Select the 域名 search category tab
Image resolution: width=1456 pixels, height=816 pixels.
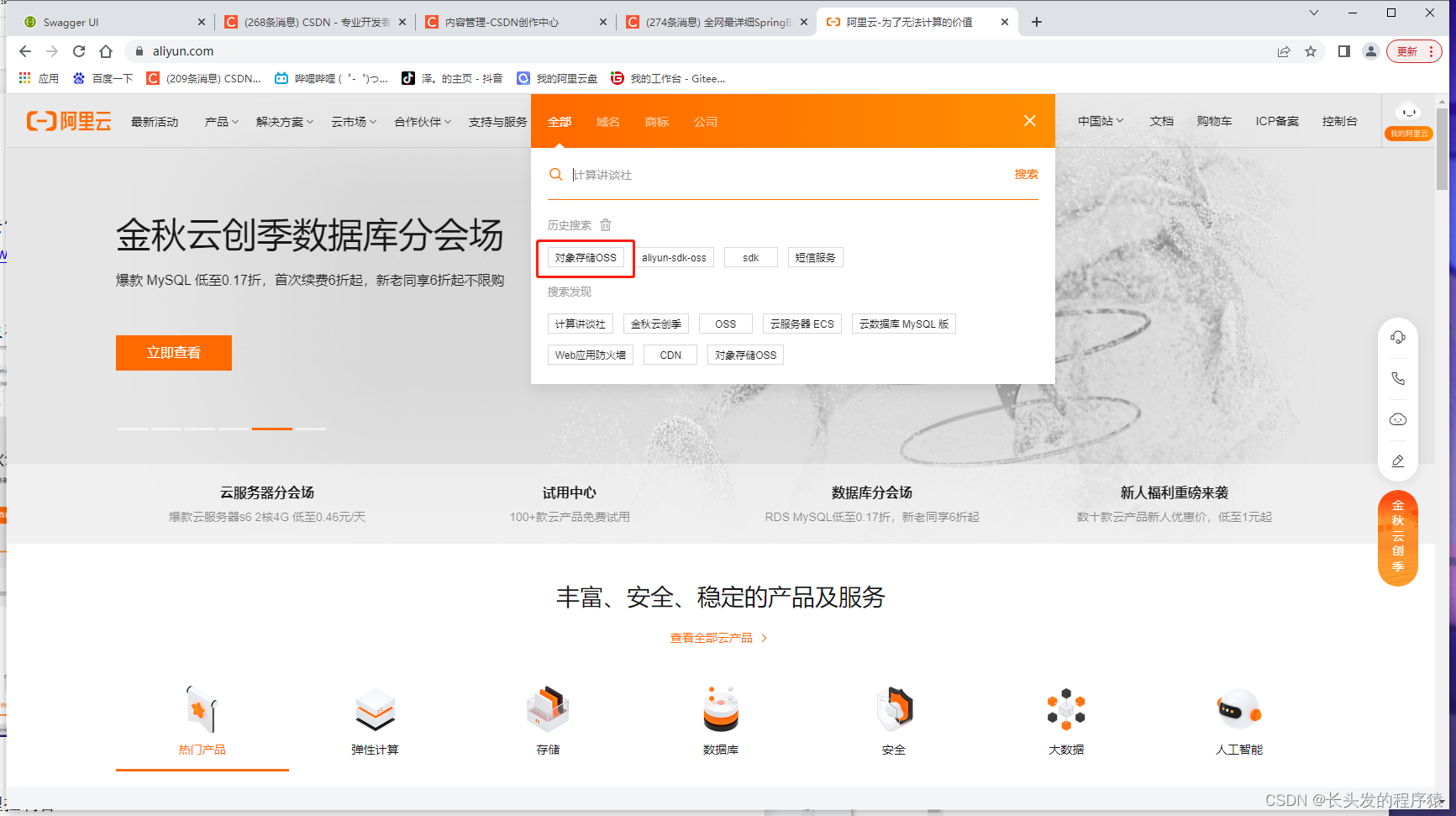coord(608,122)
